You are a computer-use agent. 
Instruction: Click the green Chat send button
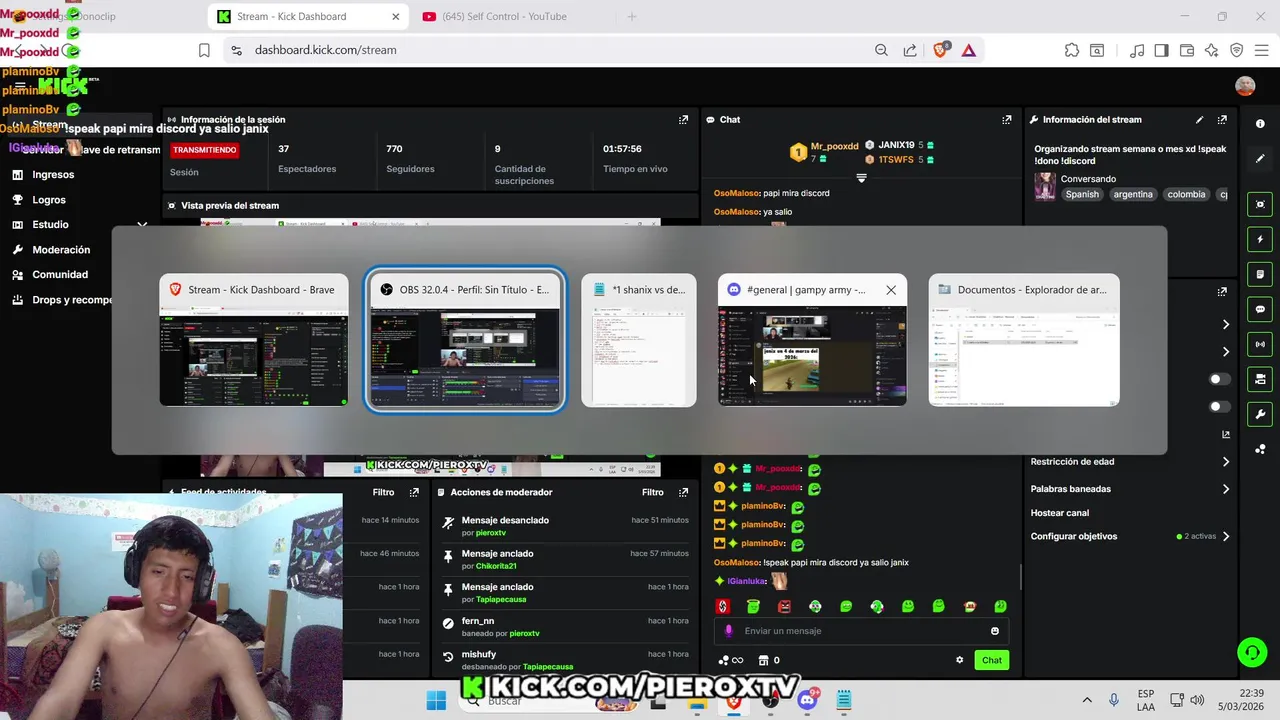(991, 660)
